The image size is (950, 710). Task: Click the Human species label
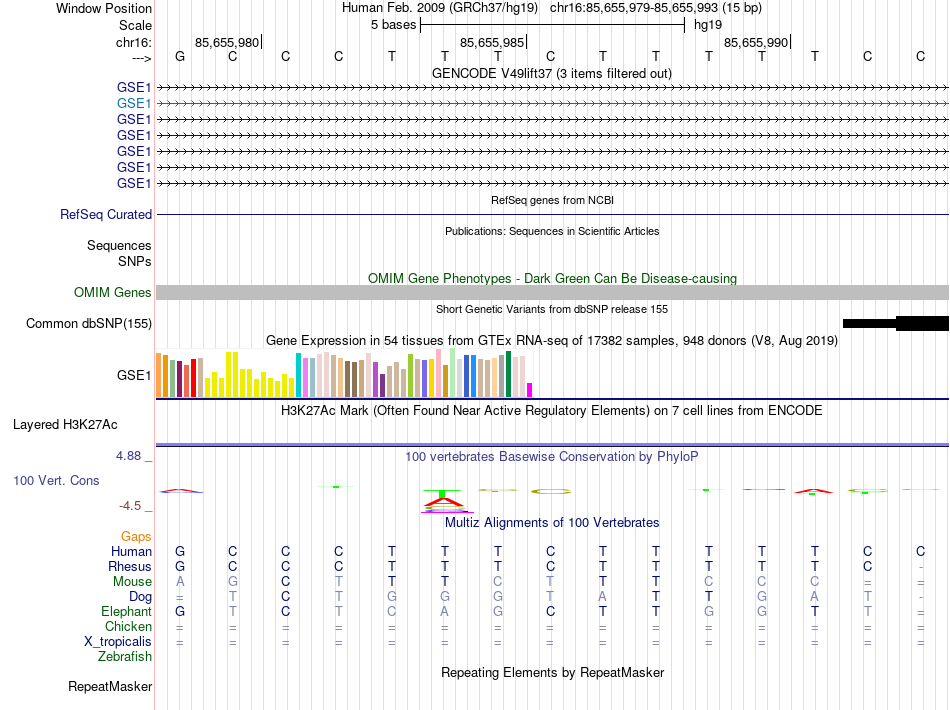(x=131, y=551)
